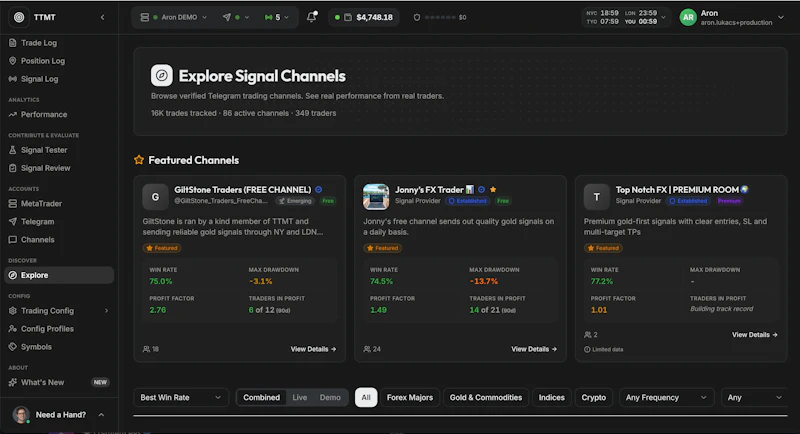The width and height of the screenshot is (800, 434).
Task: Click the shield icon next to $0
Action: 417,17
